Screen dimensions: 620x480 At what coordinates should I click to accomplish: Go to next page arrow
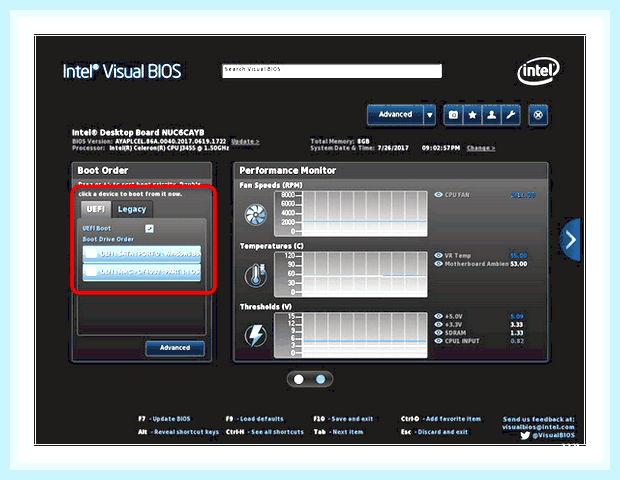tap(570, 240)
